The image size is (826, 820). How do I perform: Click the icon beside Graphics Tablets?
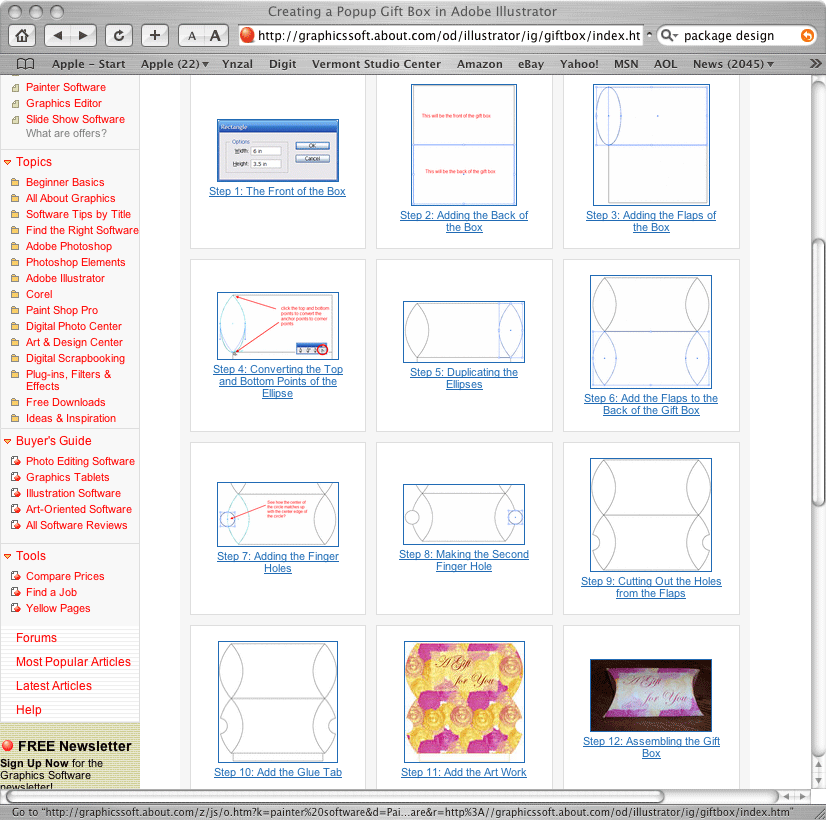16,477
